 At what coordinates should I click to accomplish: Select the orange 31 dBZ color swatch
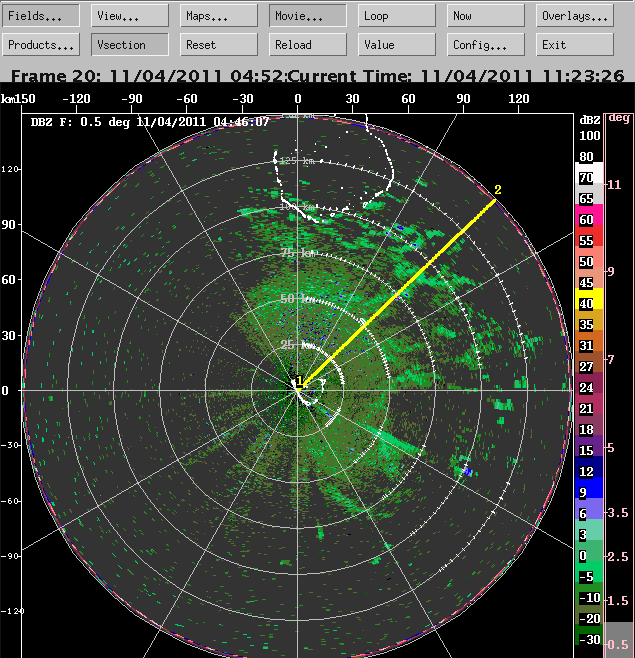tap(589, 341)
